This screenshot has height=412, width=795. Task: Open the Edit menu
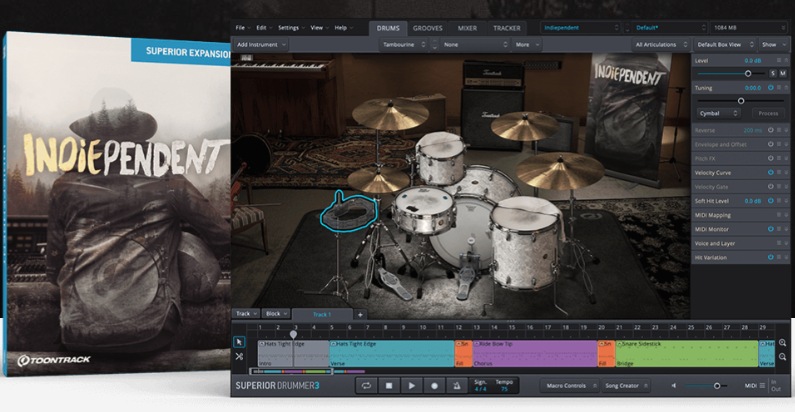pyautogui.click(x=264, y=28)
